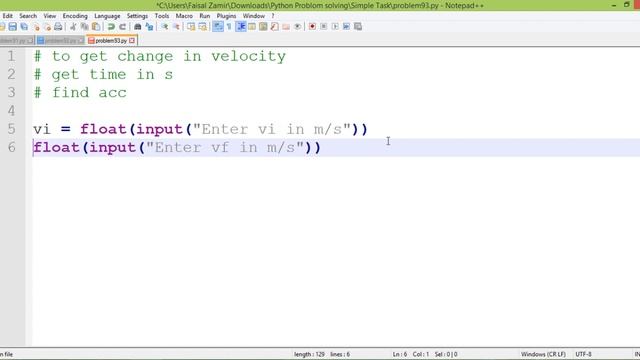
Task: Place cursor in '# get time in s' comment
Action: [103, 75]
